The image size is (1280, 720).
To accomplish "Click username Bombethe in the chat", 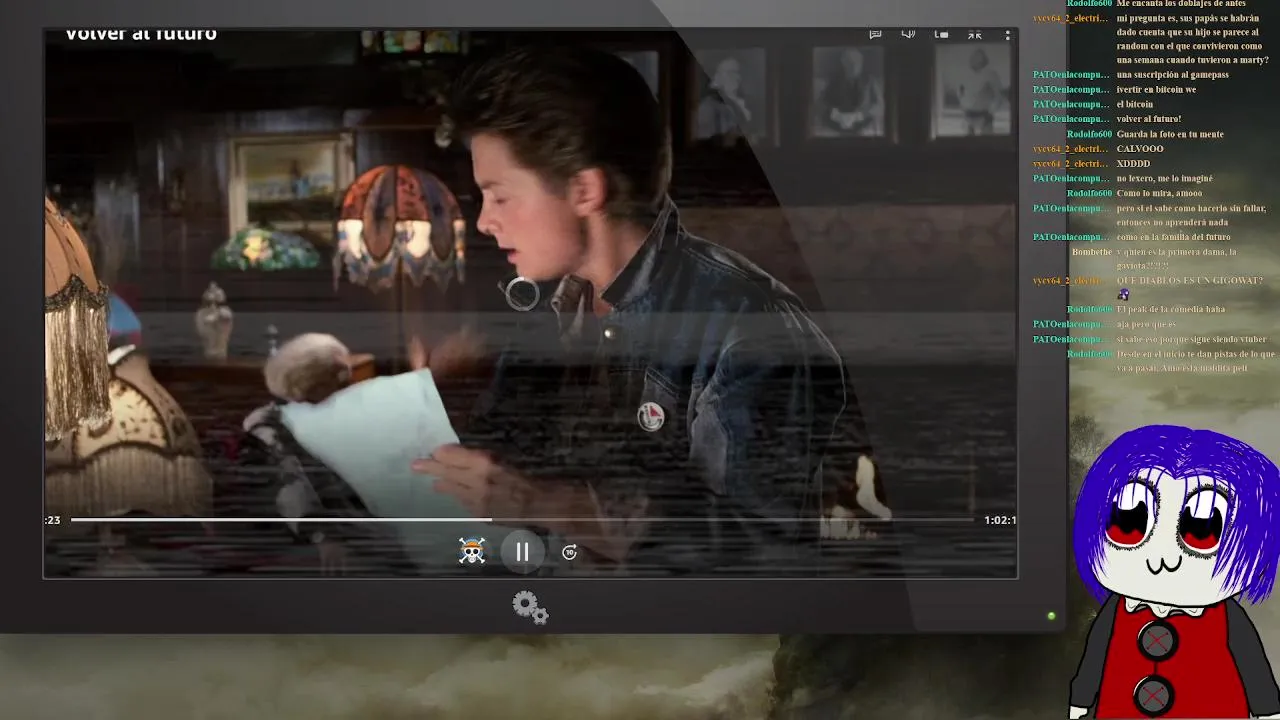I will tap(1092, 252).
